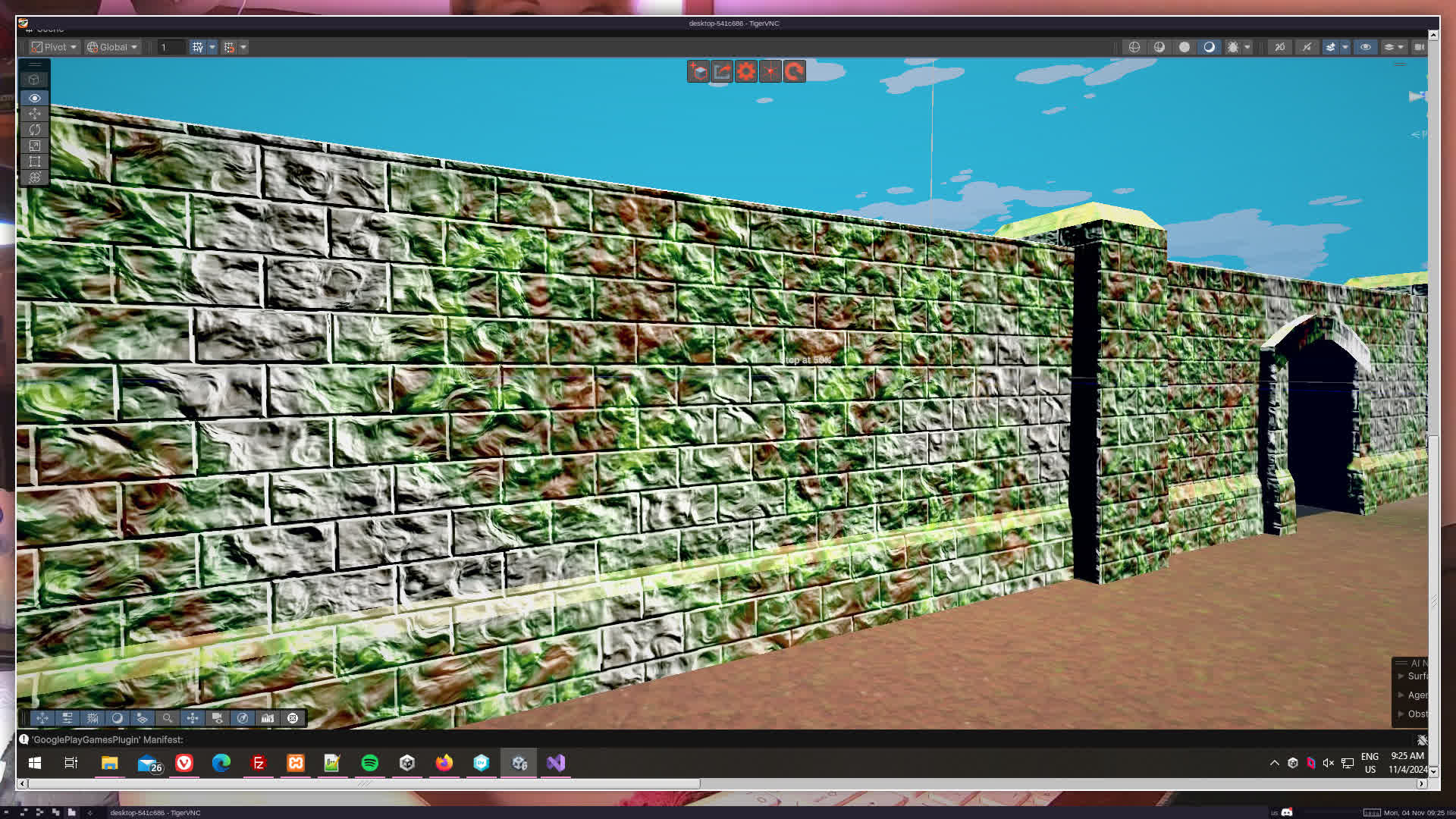Click the red refresh arrow overlay icon
Image resolution: width=1456 pixels, height=819 pixels.
[x=794, y=71]
